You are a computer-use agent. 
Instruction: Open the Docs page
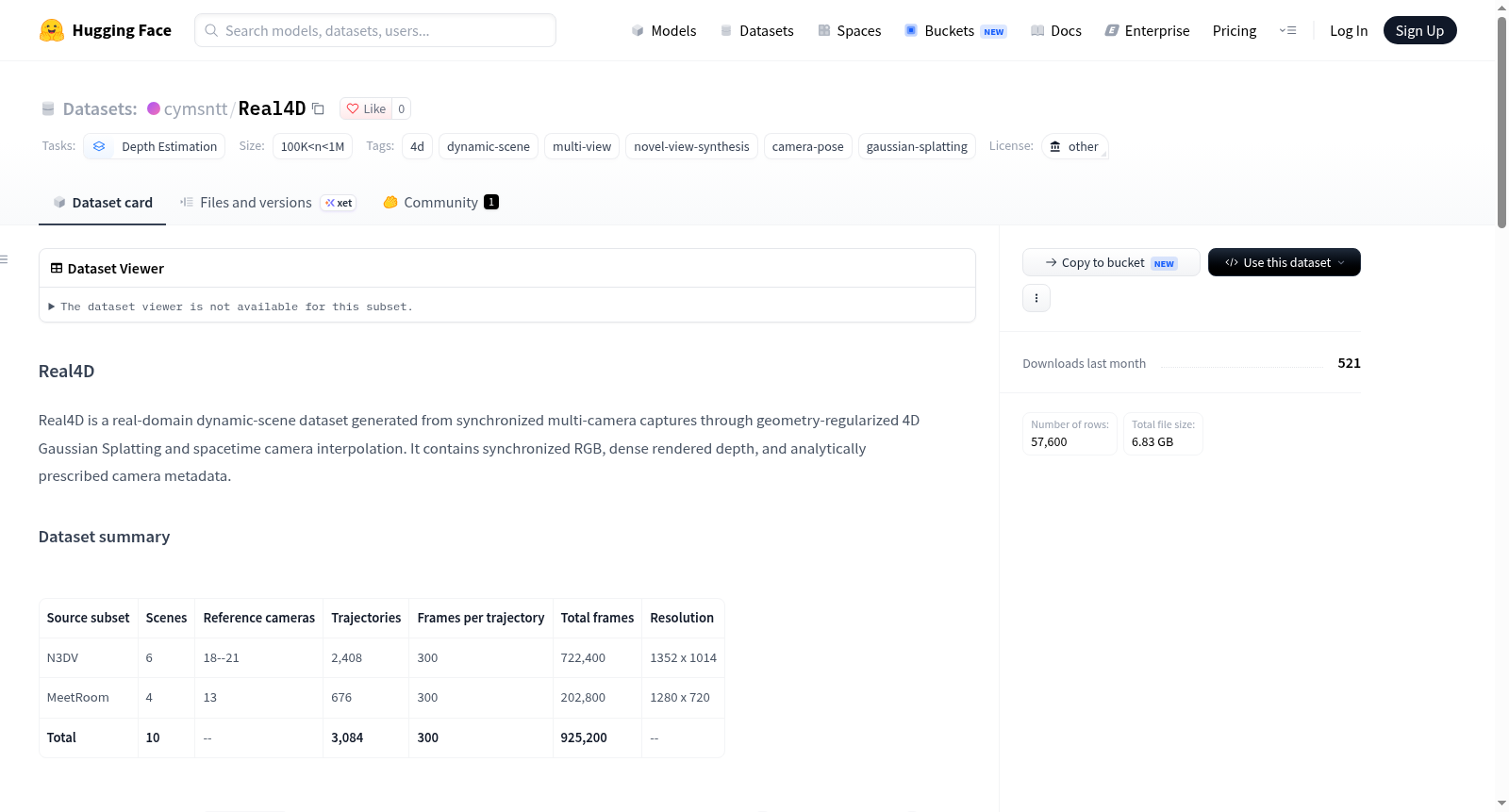[x=1055, y=31]
